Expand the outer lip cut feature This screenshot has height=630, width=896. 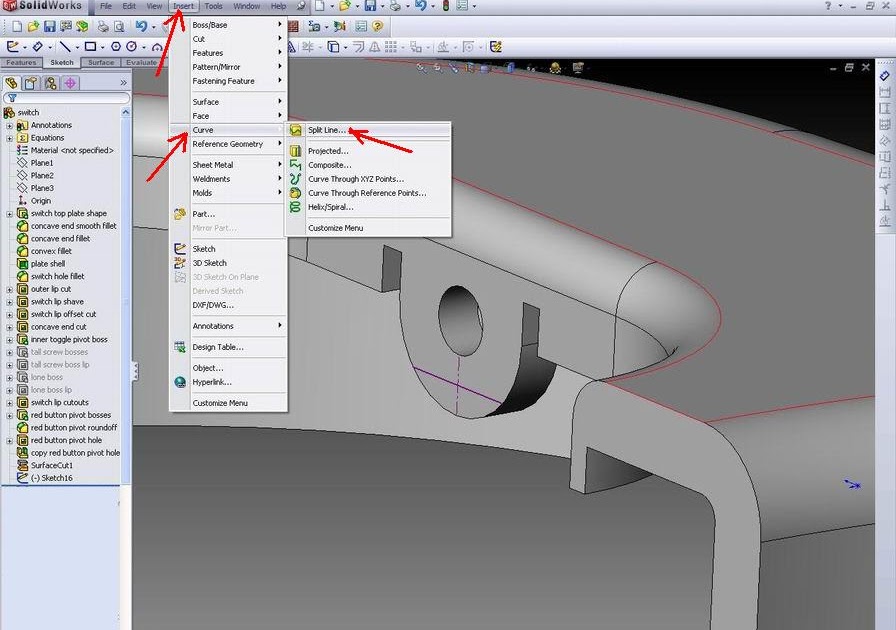(9, 288)
